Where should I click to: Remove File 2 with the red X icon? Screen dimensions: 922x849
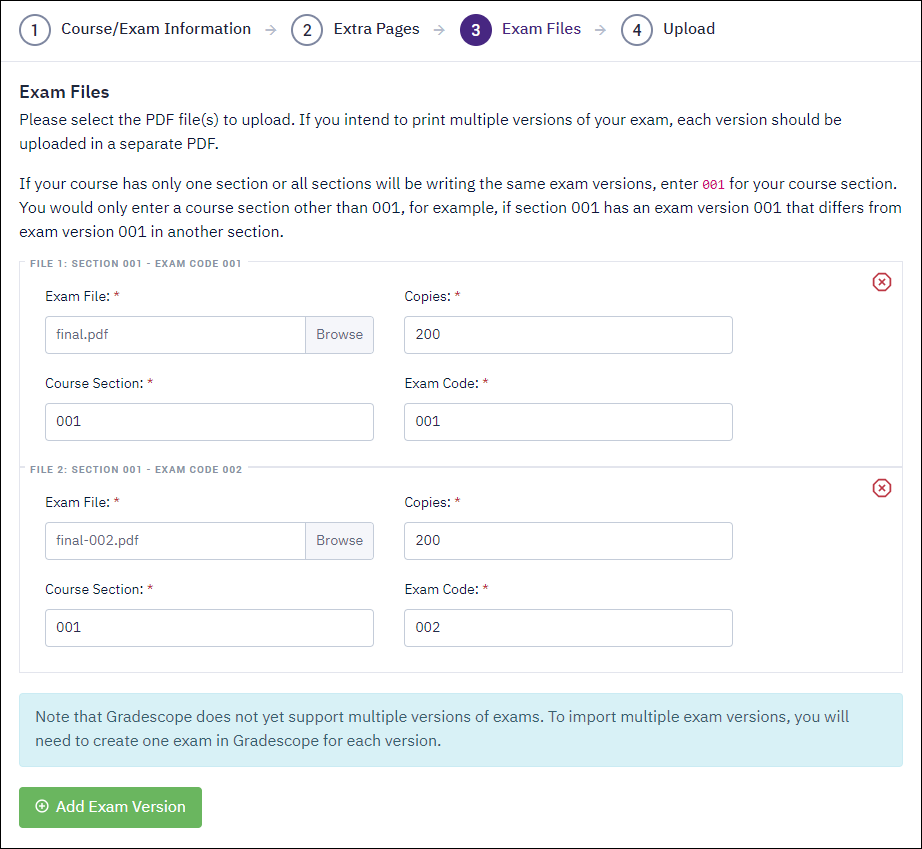click(881, 488)
